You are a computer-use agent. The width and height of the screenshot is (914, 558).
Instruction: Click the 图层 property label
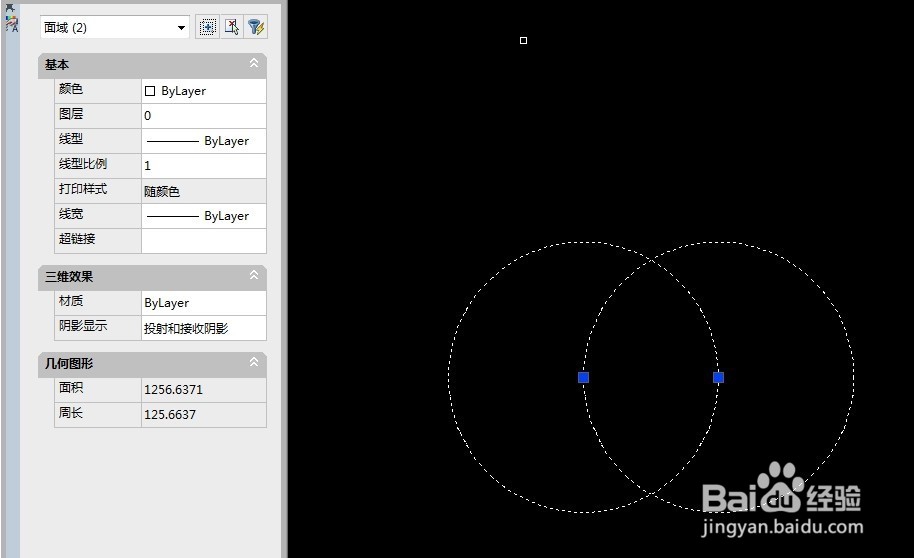point(71,114)
